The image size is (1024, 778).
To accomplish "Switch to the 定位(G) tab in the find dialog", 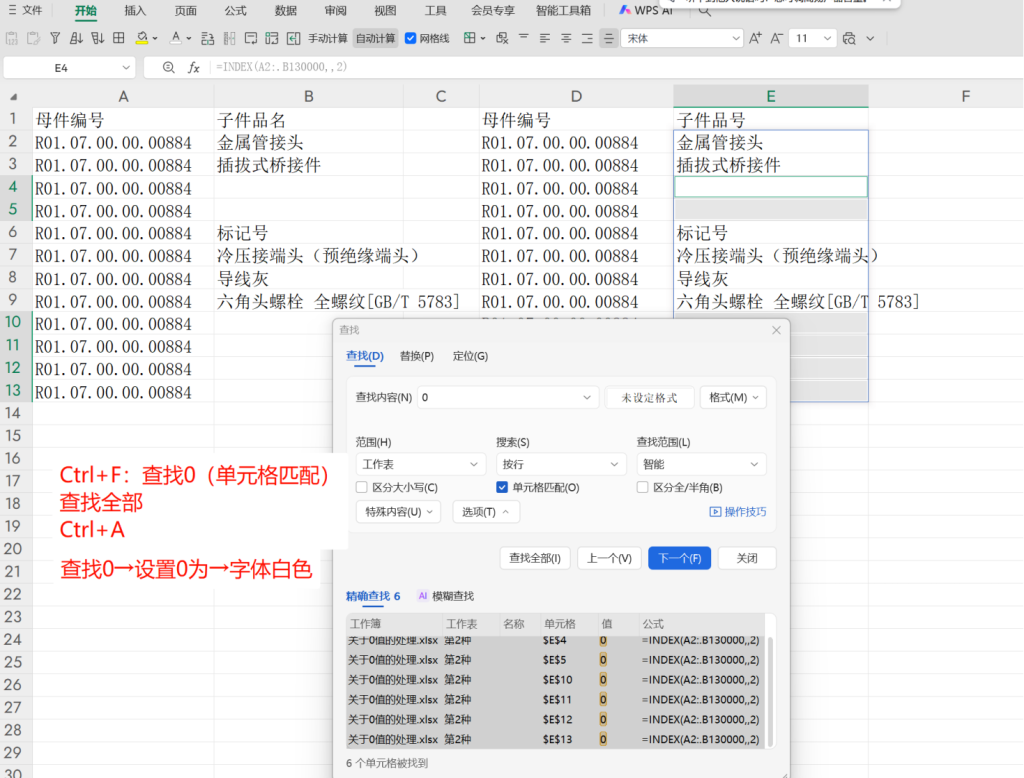I will coord(470,356).
